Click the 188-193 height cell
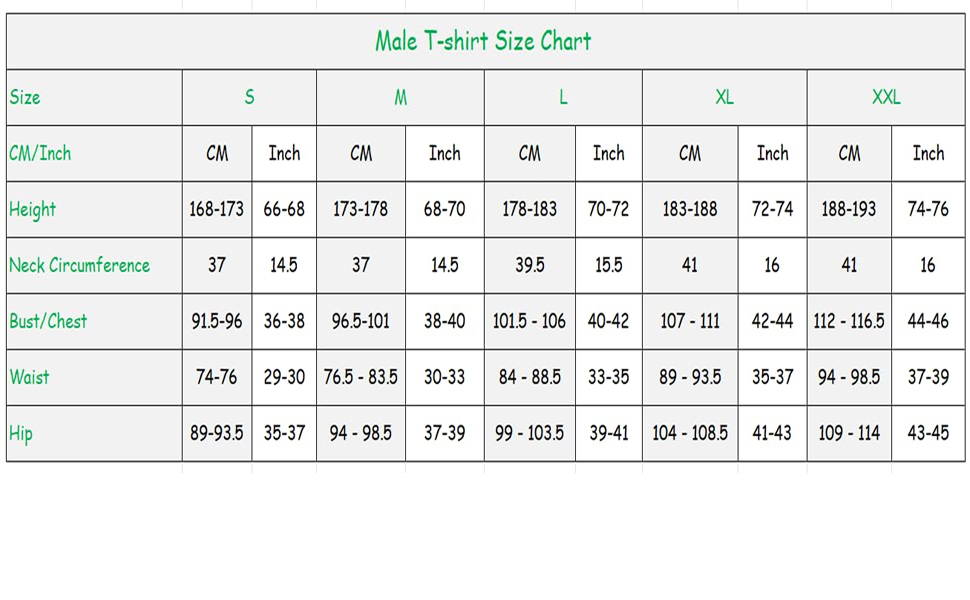 (849, 209)
